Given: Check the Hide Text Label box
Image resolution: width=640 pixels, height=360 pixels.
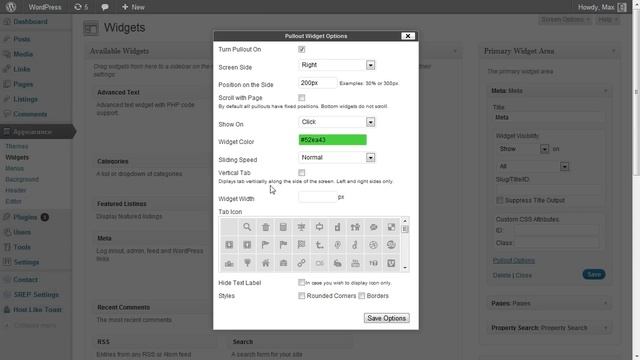Looking at the screenshot, I should point(301,282).
